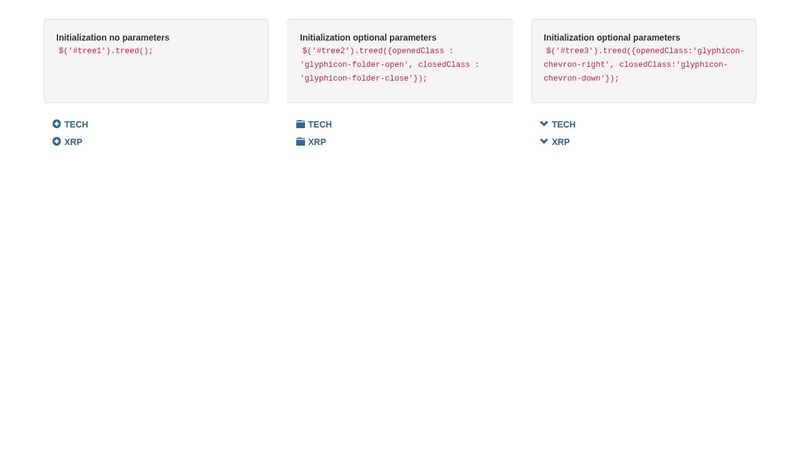800x450 pixels.
Task: Click TECH label in the chevron tree
Action: (x=564, y=125)
